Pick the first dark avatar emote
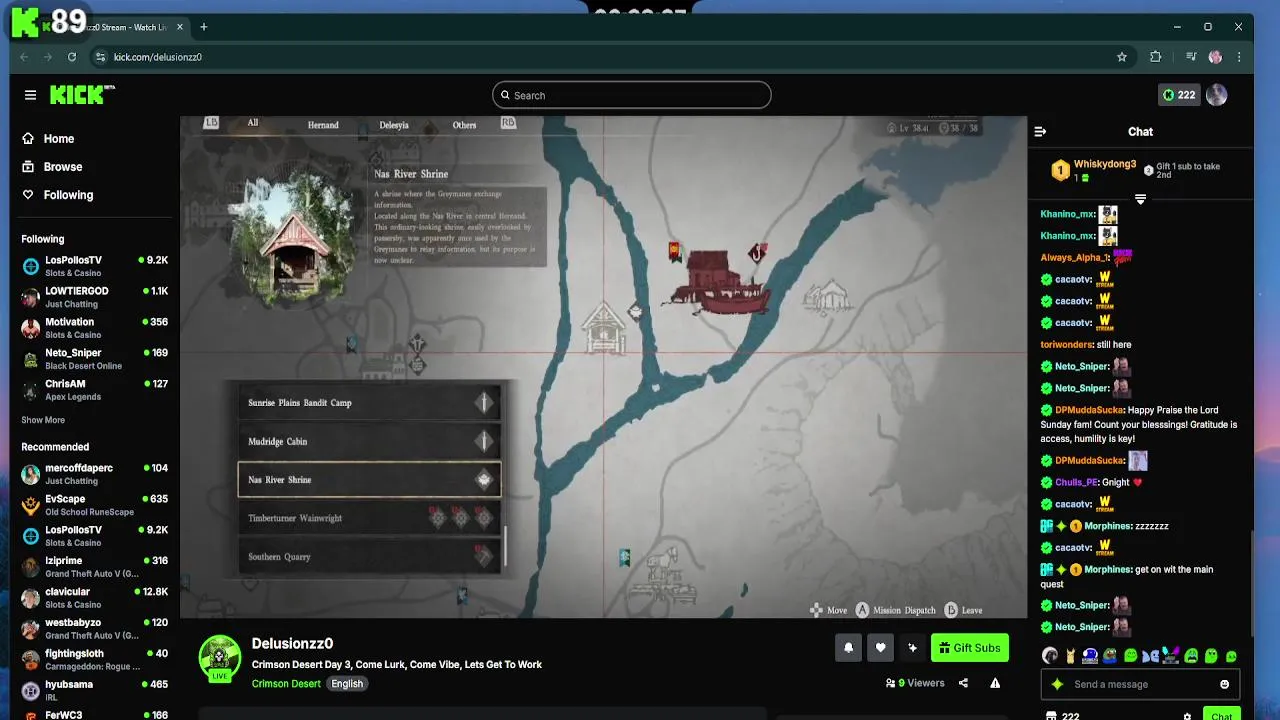The image size is (1280, 720). click(x=1049, y=656)
